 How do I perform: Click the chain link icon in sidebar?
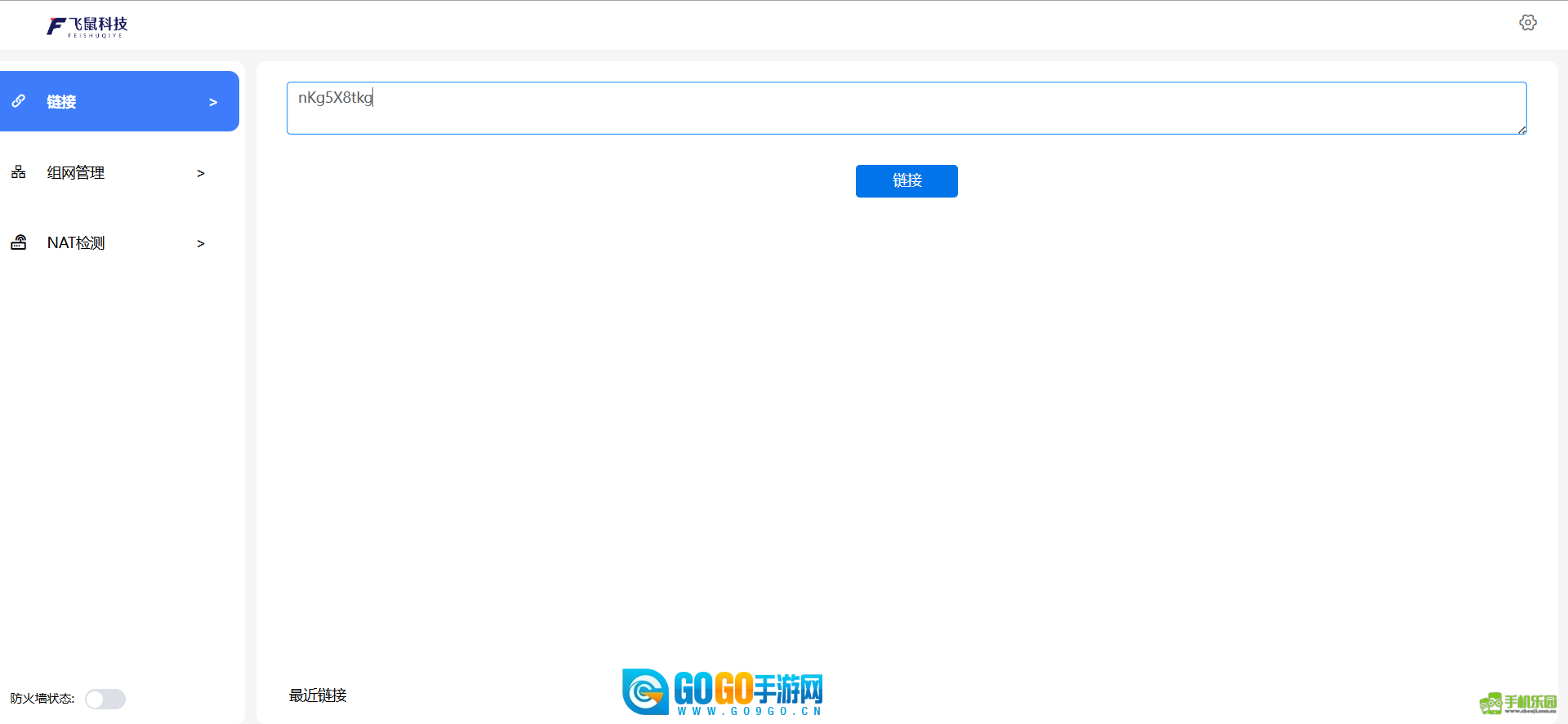click(19, 101)
